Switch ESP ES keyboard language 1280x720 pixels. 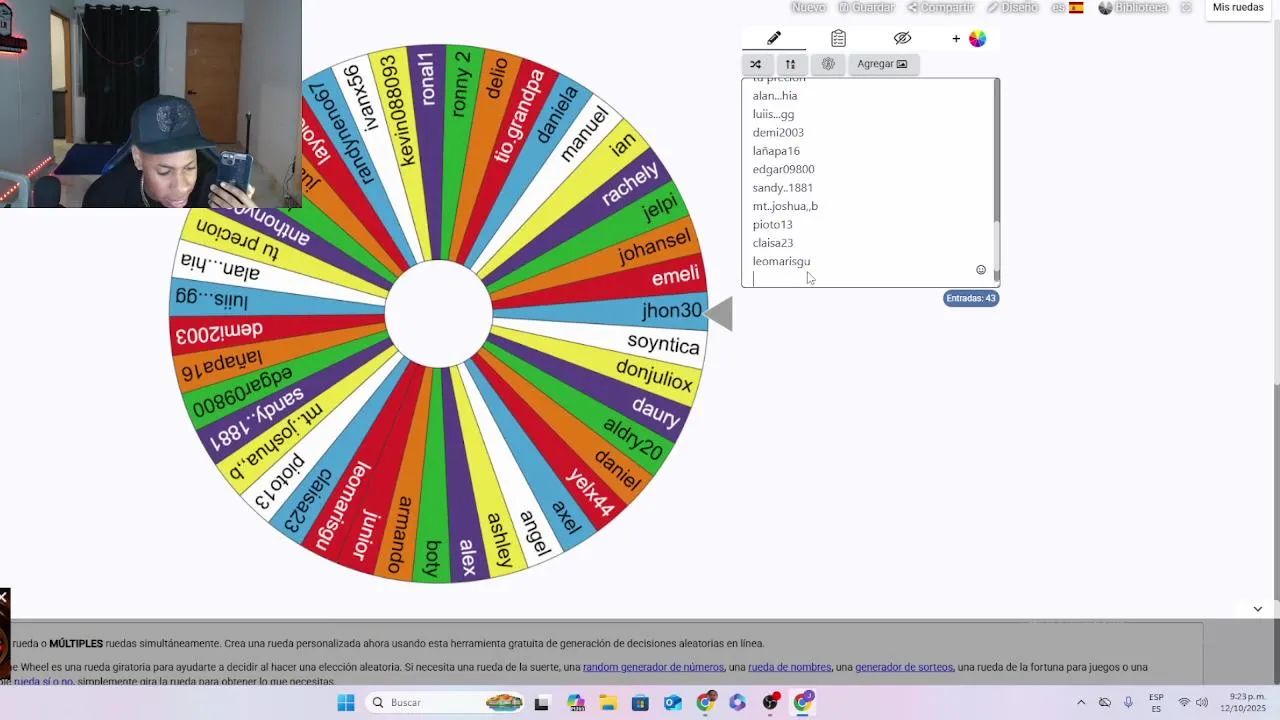click(1156, 702)
